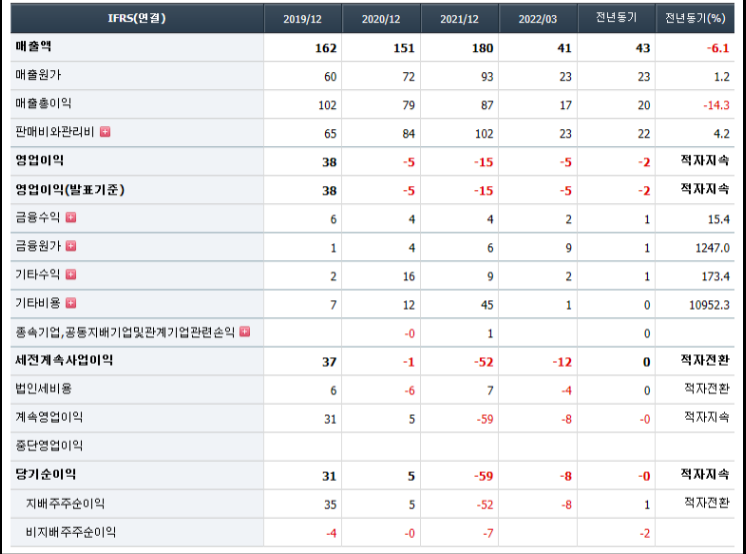Image resolution: width=746 pixels, height=554 pixels.
Task: Click the 전년동기(%) column header
Action: 695,18
